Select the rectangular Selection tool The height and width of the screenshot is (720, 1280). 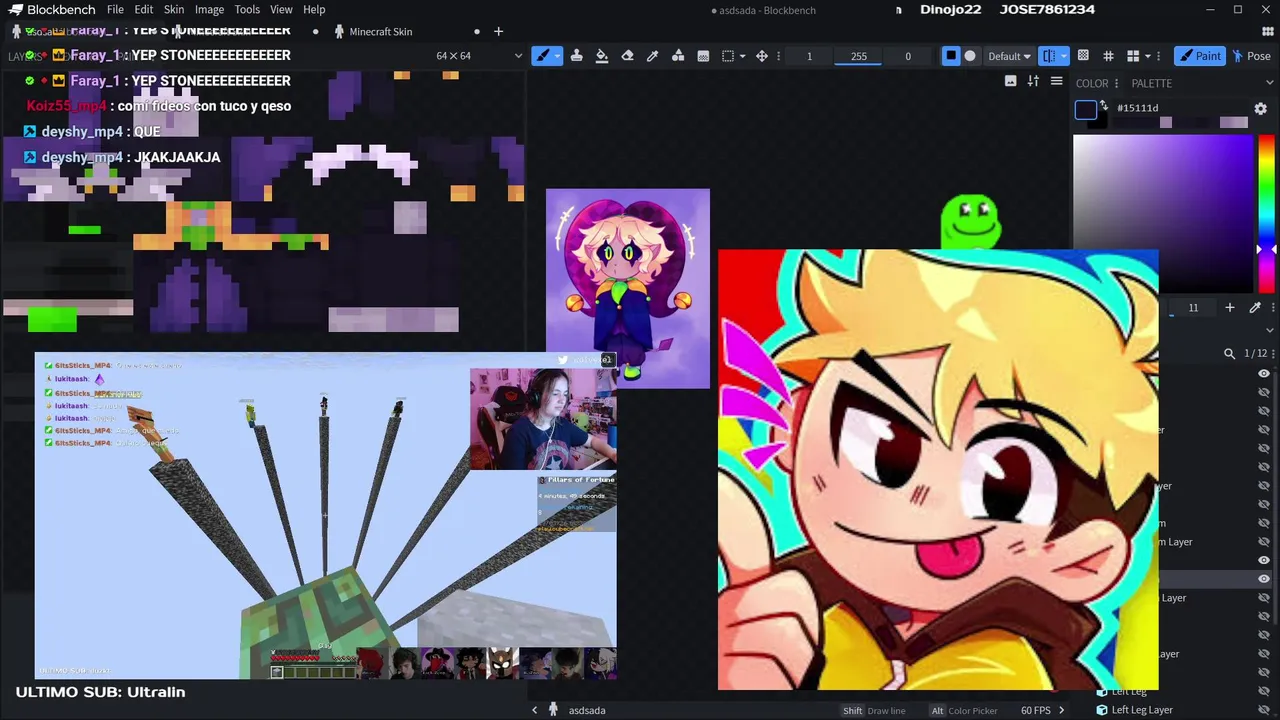[x=728, y=56]
